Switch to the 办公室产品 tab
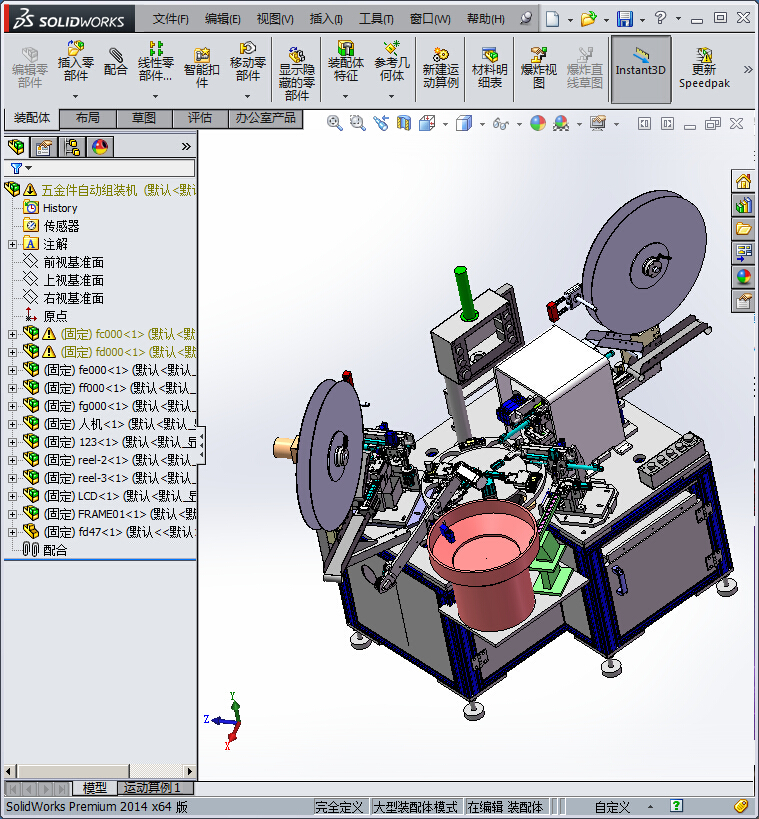The height and width of the screenshot is (819, 759). (x=265, y=118)
